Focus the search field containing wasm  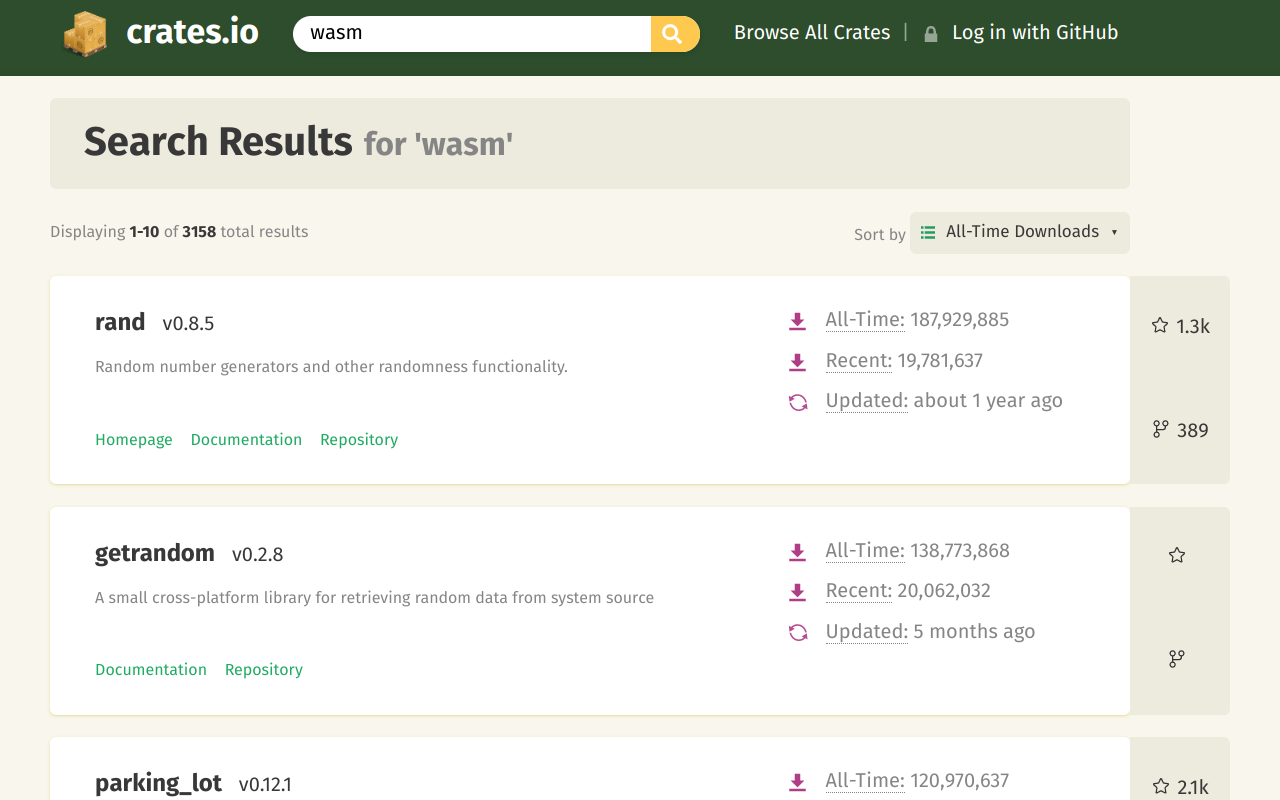click(x=472, y=34)
